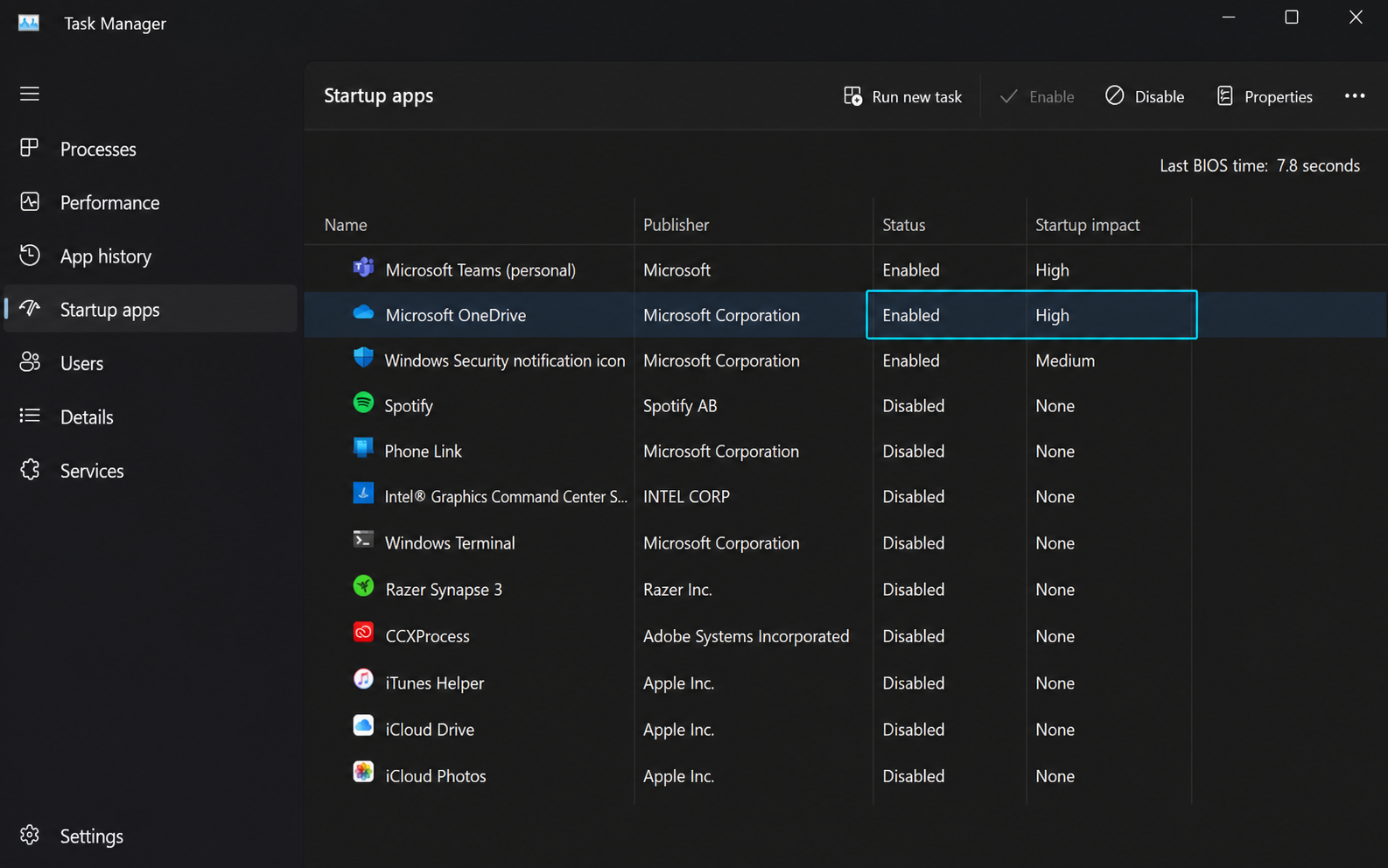
Task: Click the Startup apps page heading
Action: pos(378,96)
